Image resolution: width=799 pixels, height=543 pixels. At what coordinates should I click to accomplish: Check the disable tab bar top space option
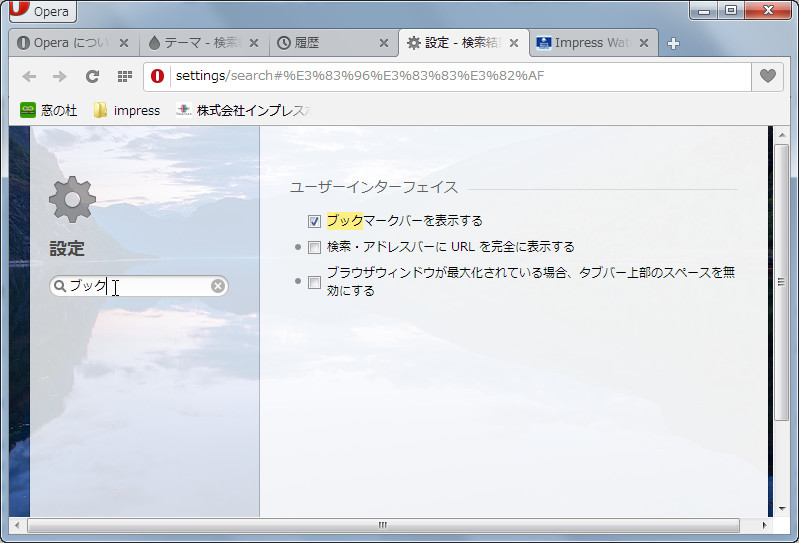click(x=314, y=282)
